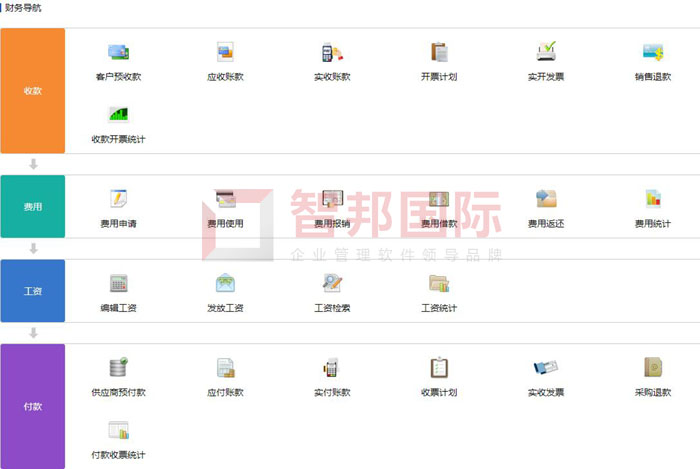Click the 费用返还 icon

pos(546,199)
